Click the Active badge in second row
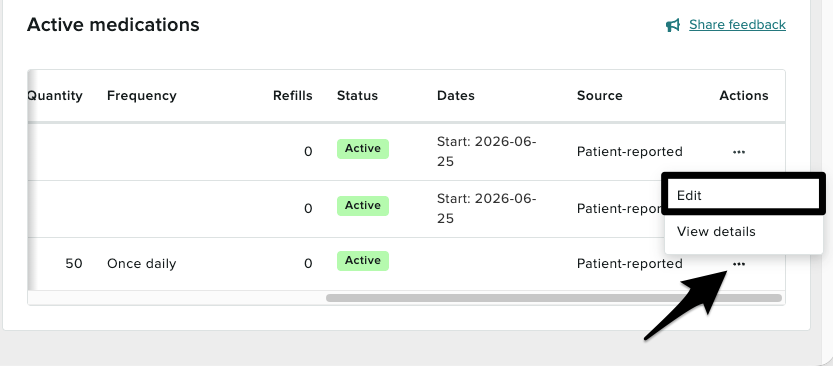Screen dimensions: 833x366 coord(363,206)
